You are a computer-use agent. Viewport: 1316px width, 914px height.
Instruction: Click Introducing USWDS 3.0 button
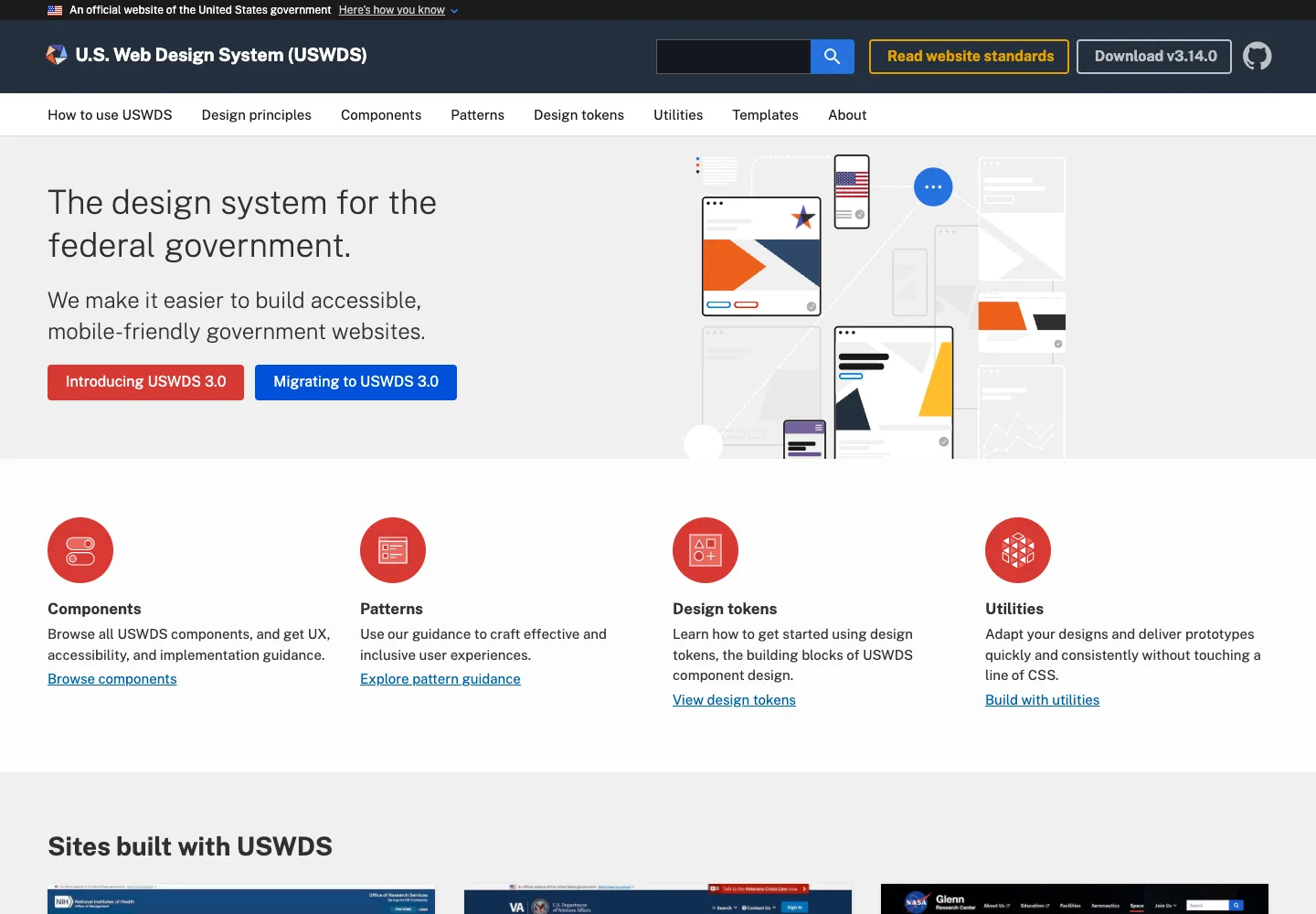(x=145, y=382)
